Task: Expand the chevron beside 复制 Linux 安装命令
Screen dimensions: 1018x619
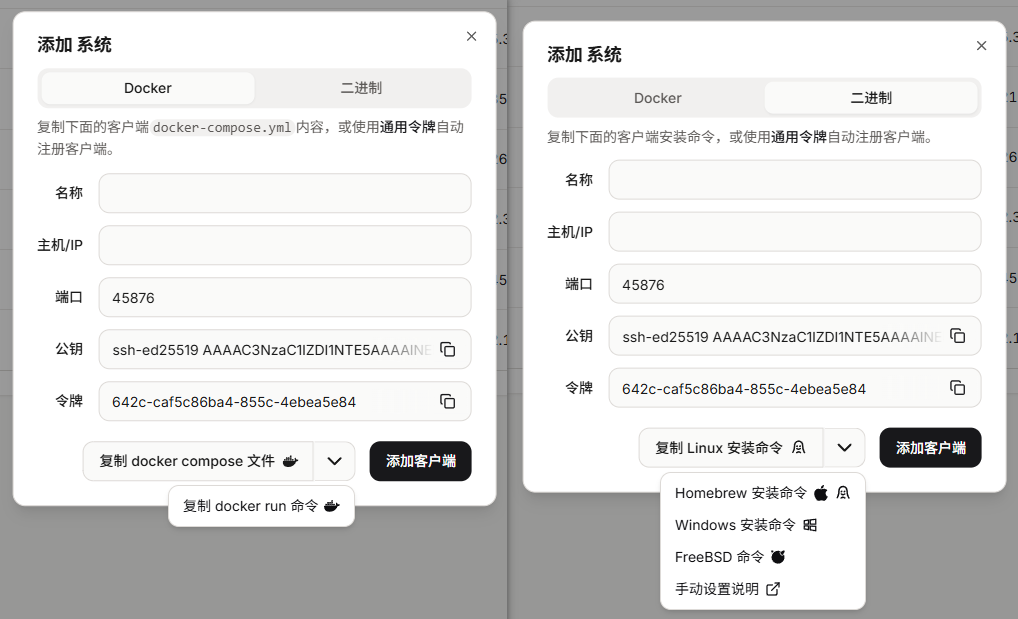Action: [844, 447]
